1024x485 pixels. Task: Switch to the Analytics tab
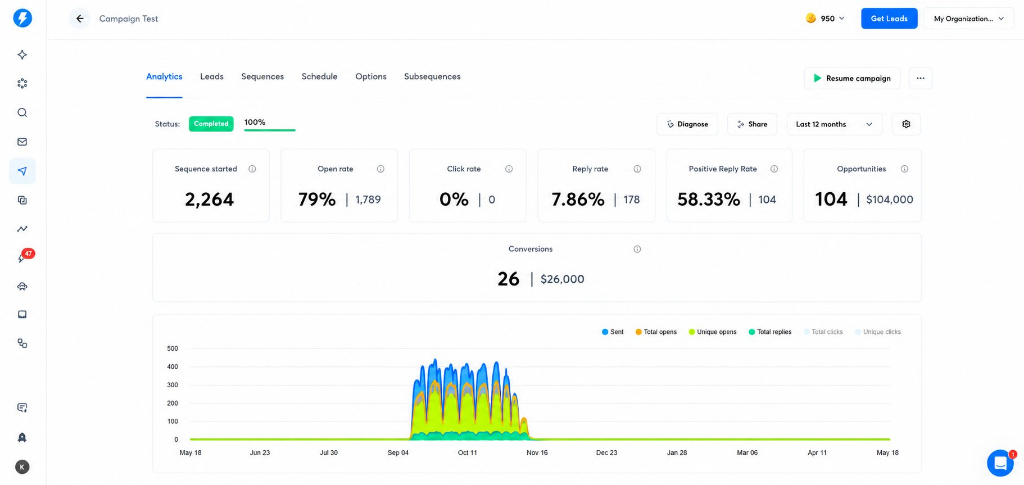pos(164,76)
